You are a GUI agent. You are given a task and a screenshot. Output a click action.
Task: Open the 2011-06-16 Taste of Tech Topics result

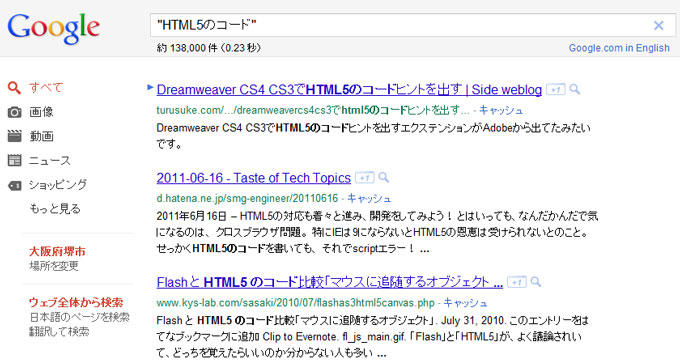pyautogui.click(x=254, y=178)
